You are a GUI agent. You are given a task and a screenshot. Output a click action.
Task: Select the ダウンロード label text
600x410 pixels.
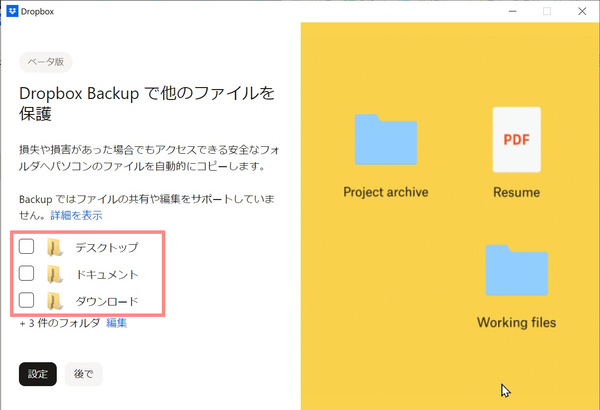(x=107, y=301)
